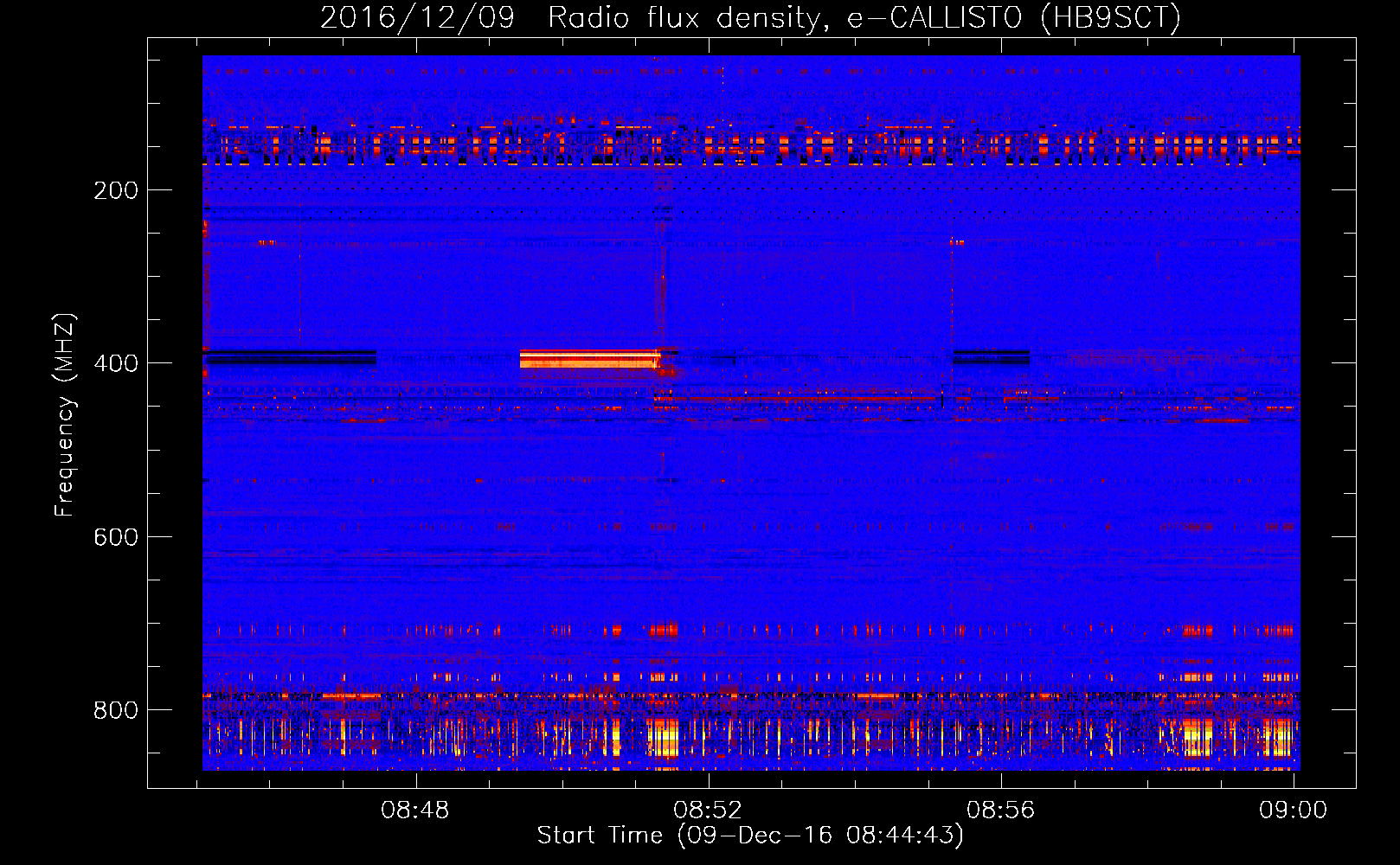The width and height of the screenshot is (1400, 865).
Task: Click the 09:00 time tick label
Action: pos(1293,811)
